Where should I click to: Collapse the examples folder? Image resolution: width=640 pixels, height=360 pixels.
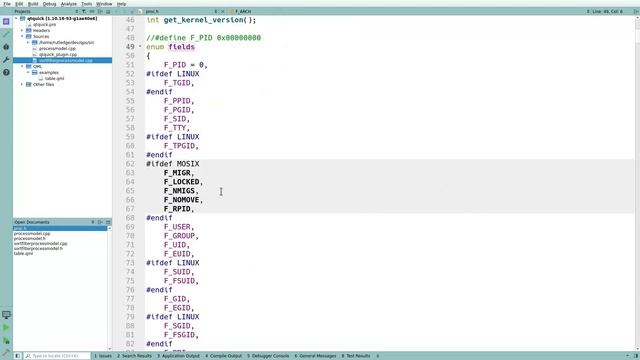pos(28,72)
